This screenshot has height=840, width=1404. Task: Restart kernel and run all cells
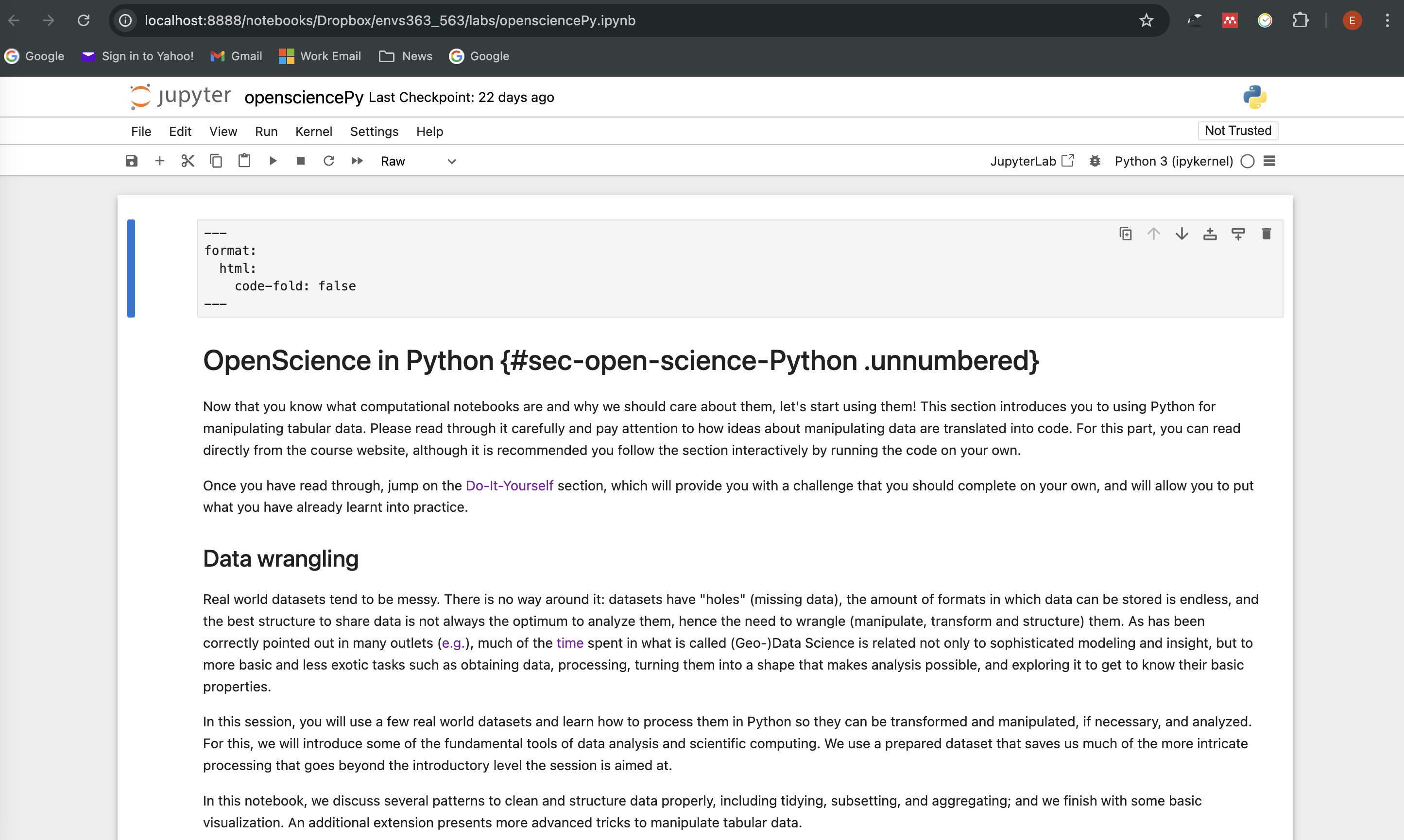tap(357, 161)
